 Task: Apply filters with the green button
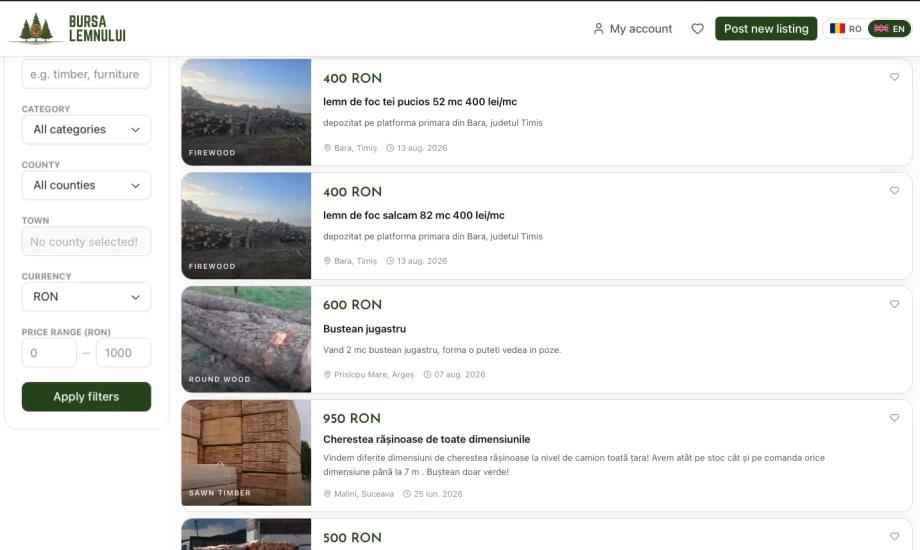click(x=86, y=397)
